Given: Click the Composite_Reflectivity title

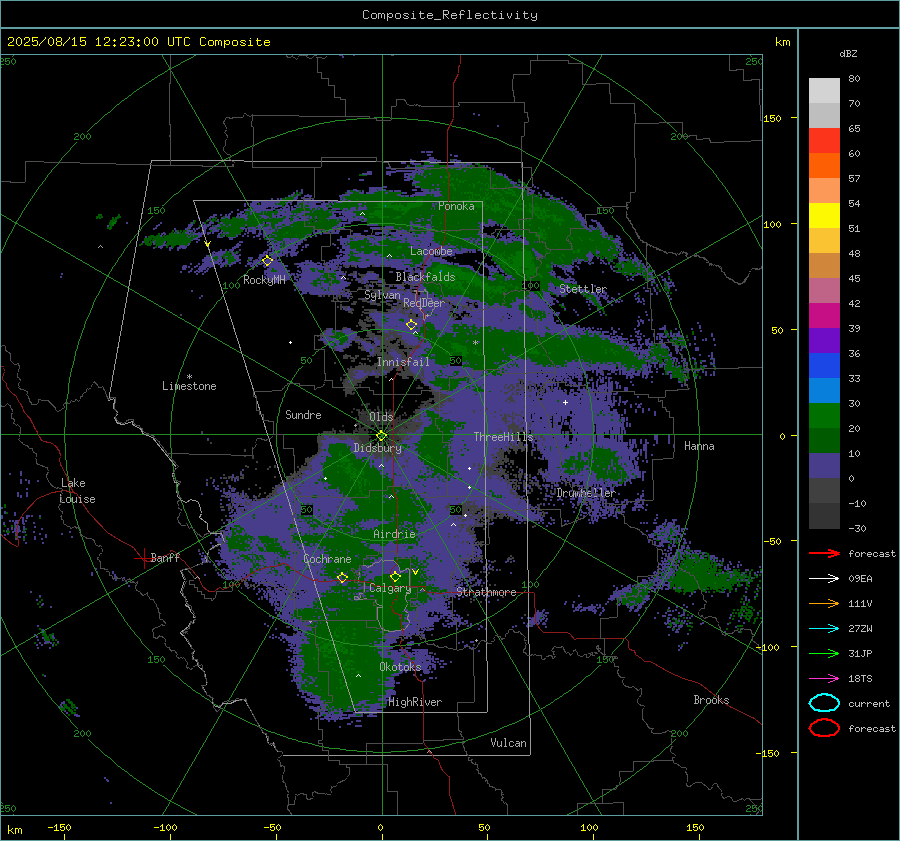Looking at the screenshot, I should coord(449,15).
